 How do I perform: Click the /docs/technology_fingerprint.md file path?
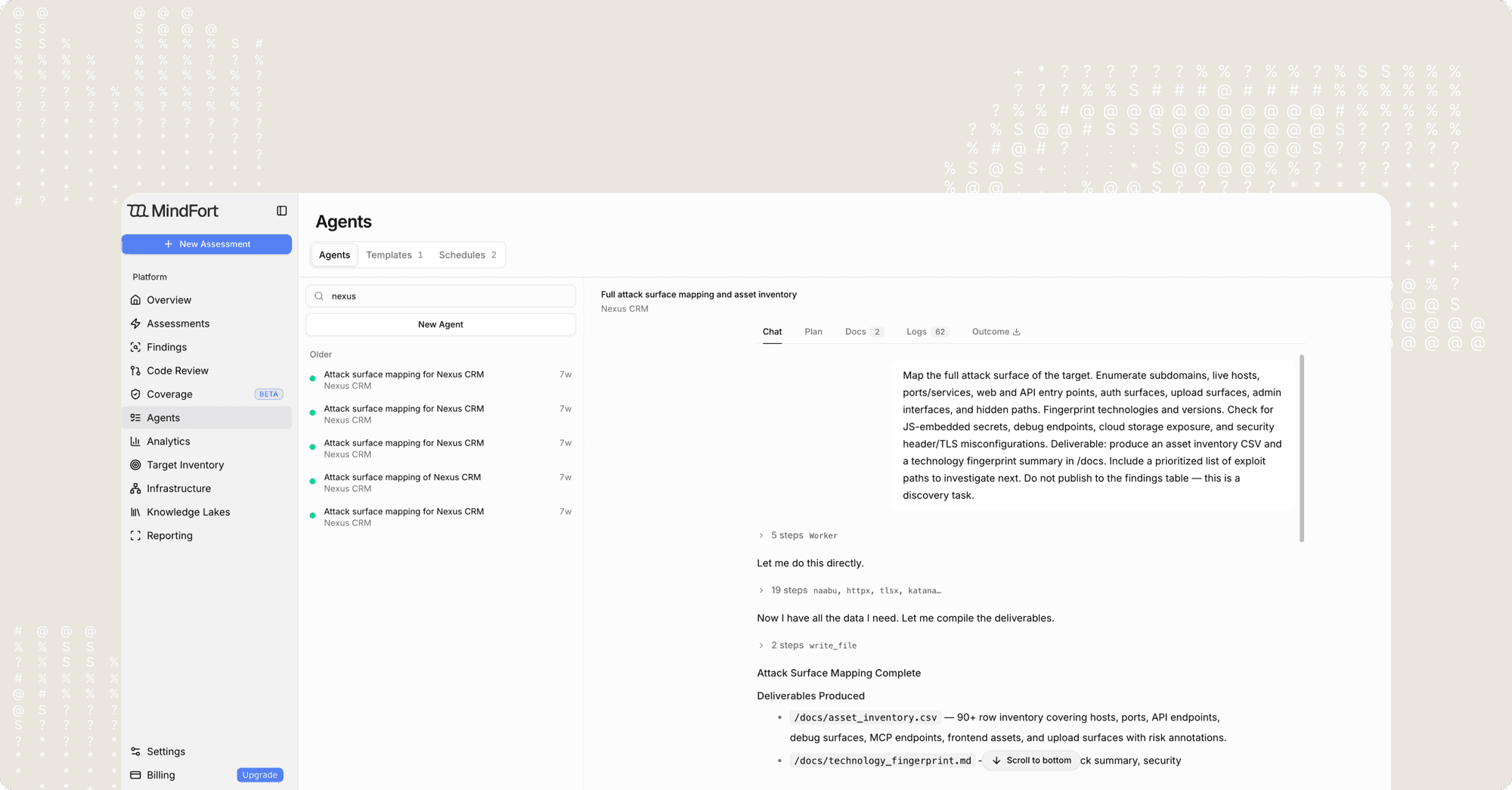(x=882, y=761)
